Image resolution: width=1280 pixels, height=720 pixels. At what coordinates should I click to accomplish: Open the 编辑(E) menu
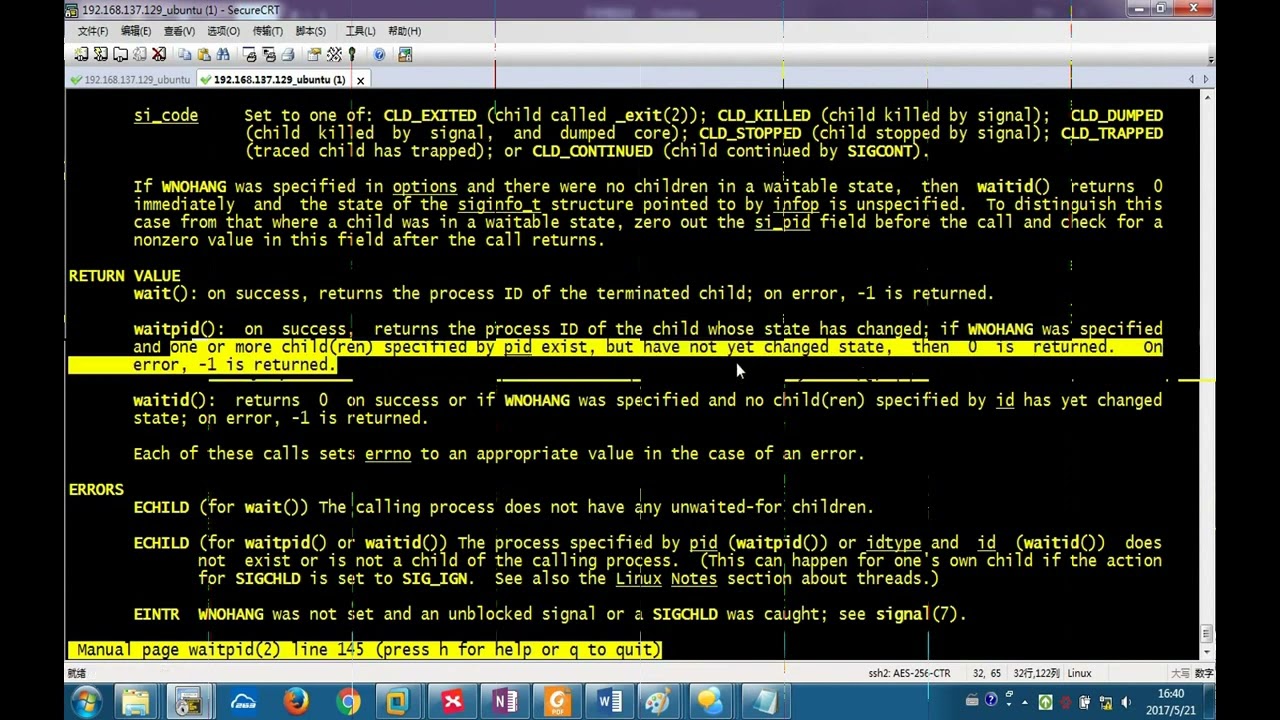[136, 31]
